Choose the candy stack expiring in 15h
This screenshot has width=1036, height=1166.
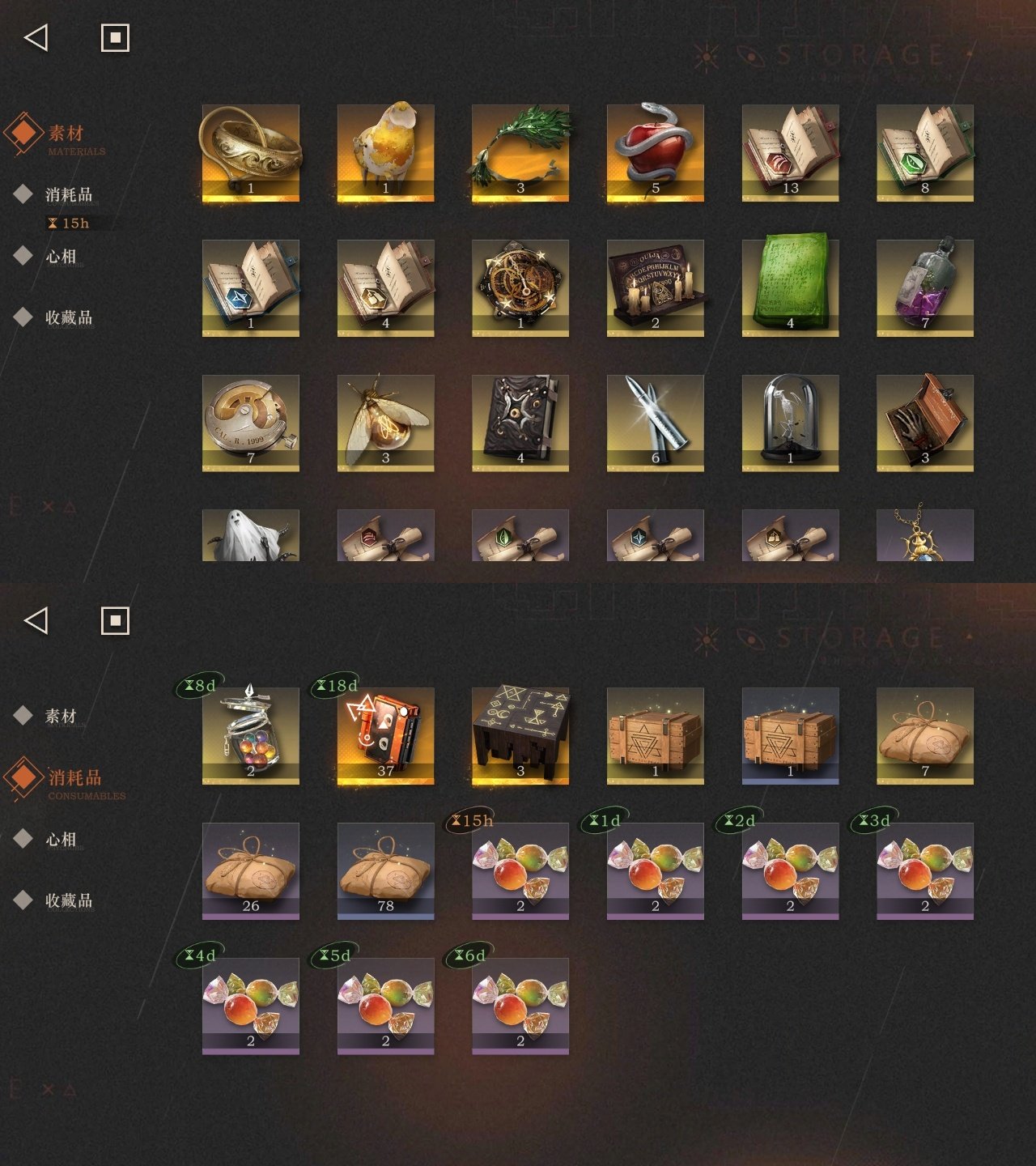tap(520, 871)
